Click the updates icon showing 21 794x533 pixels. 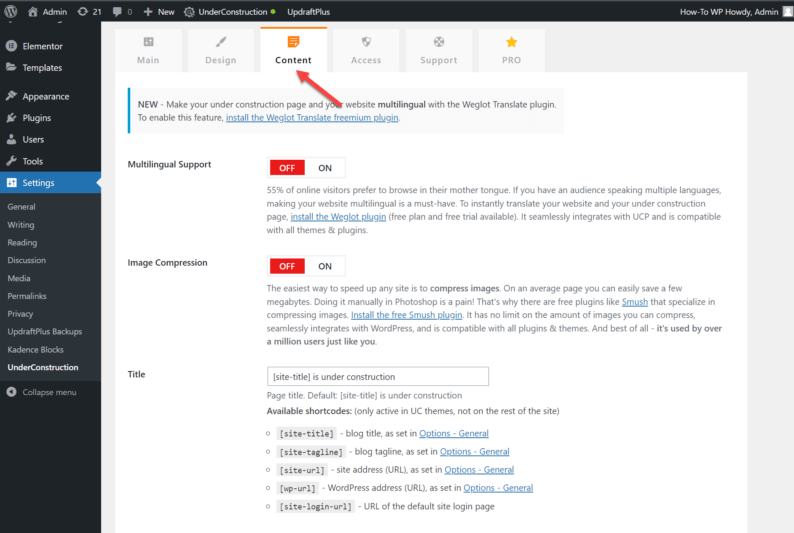pos(83,12)
